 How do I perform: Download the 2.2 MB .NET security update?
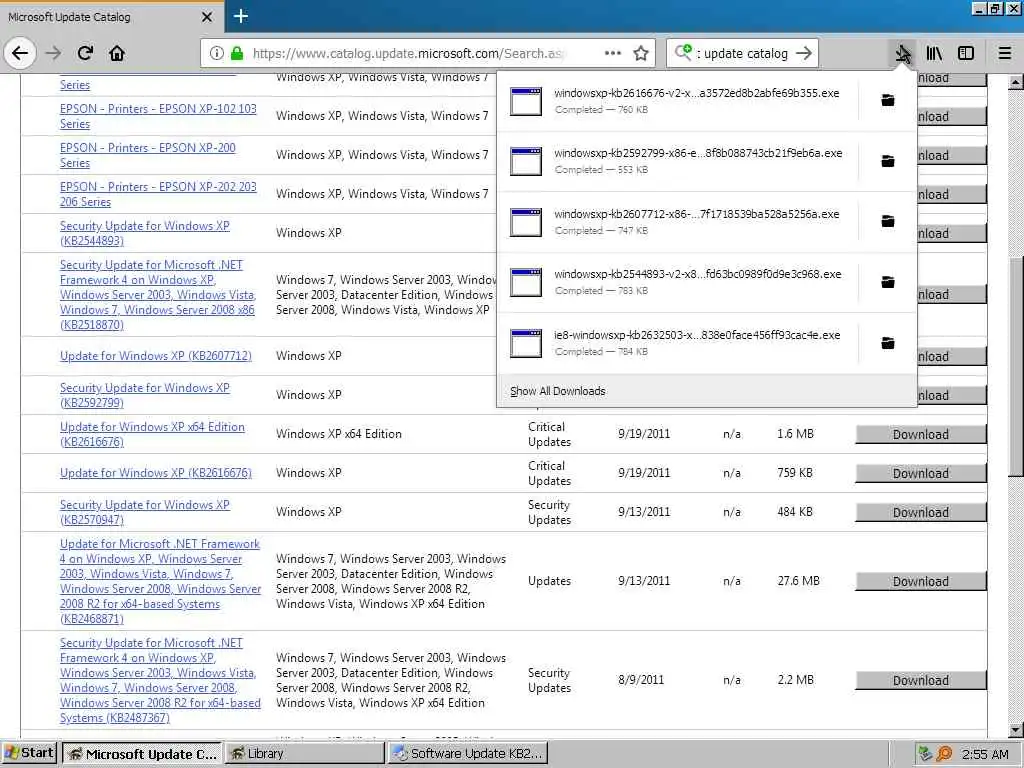coord(921,680)
